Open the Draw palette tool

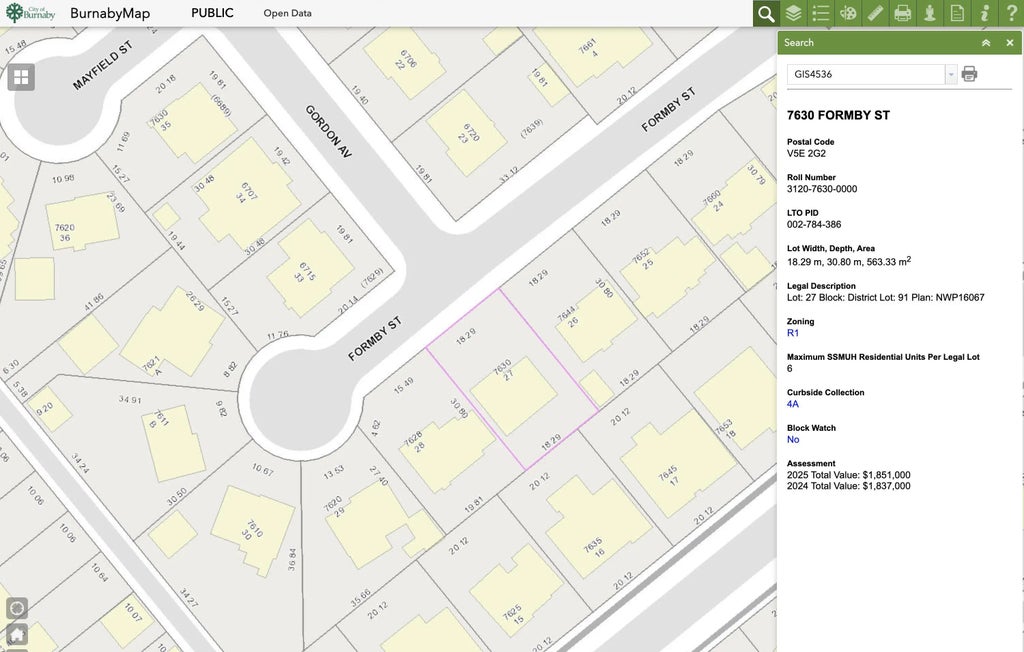[x=848, y=13]
